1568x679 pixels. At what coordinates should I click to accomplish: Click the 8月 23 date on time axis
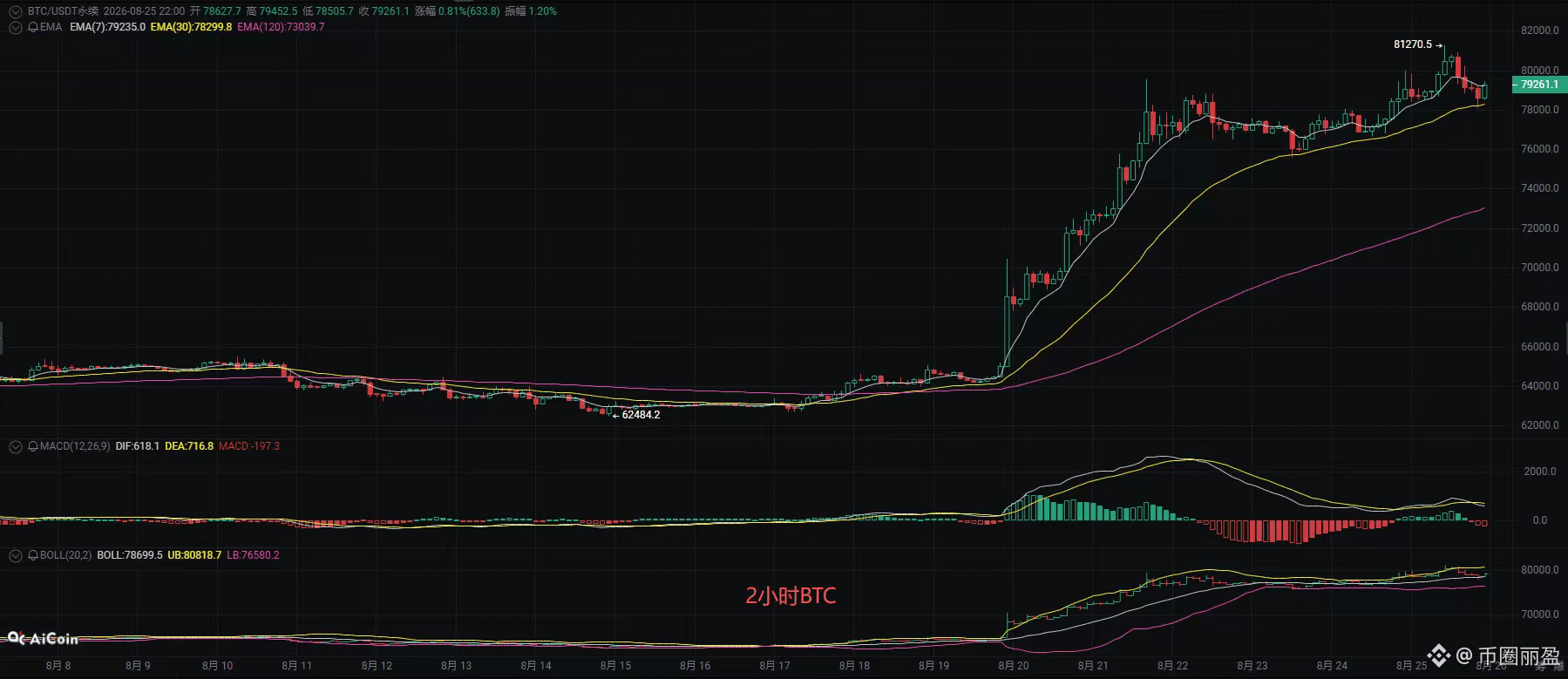tap(1252, 666)
